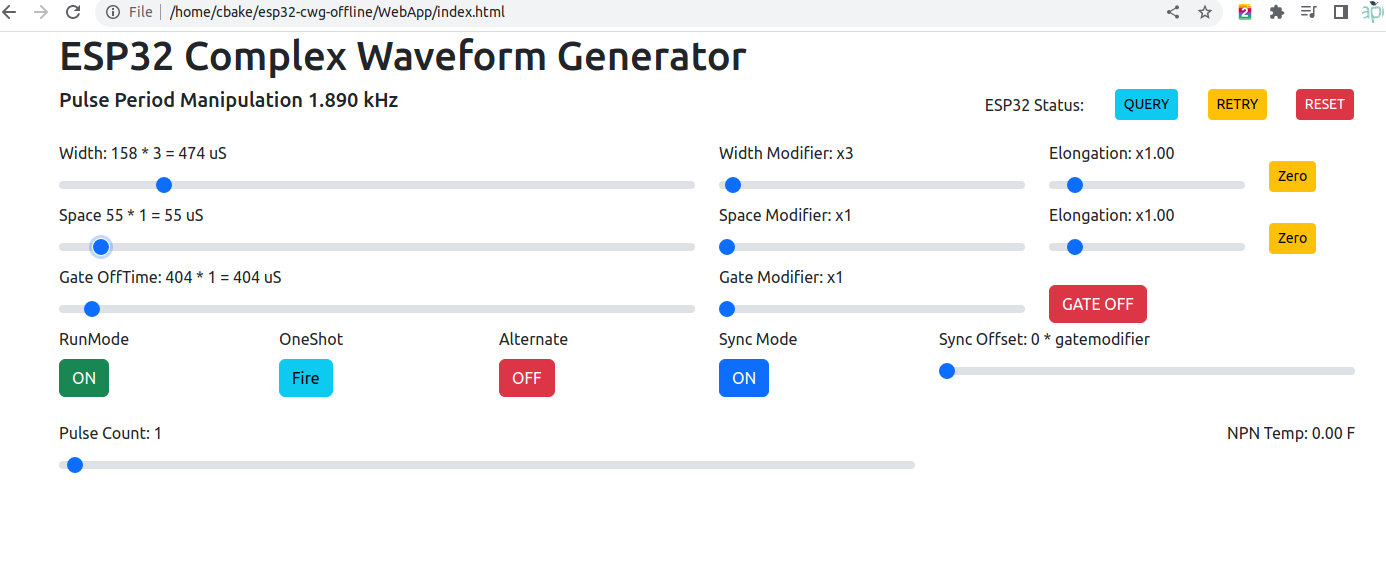The image size is (1386, 579).
Task: Click the share icon in address bar
Action: pos(1173,12)
